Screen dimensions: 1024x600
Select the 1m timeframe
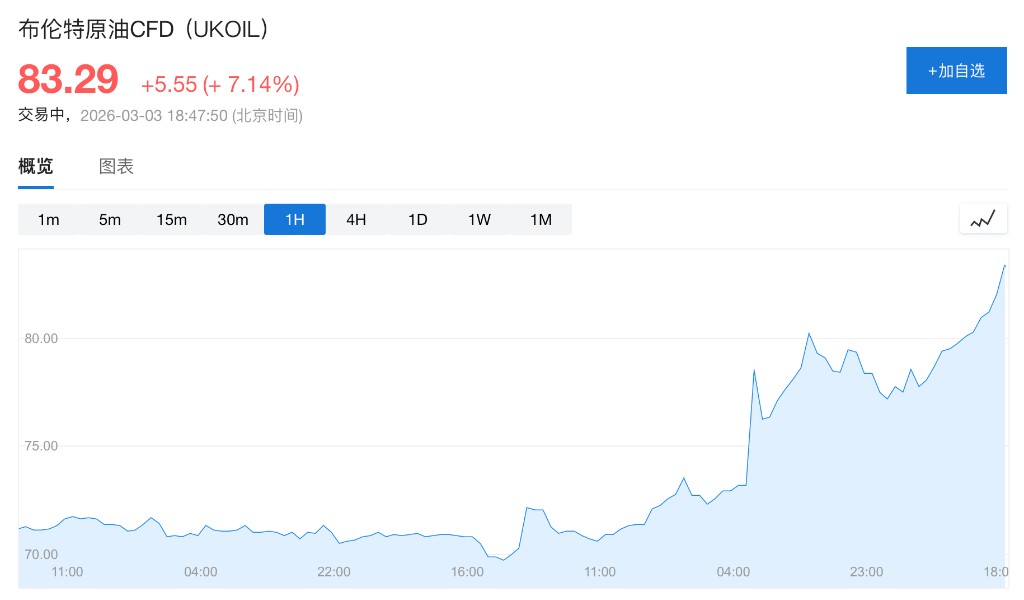48,220
